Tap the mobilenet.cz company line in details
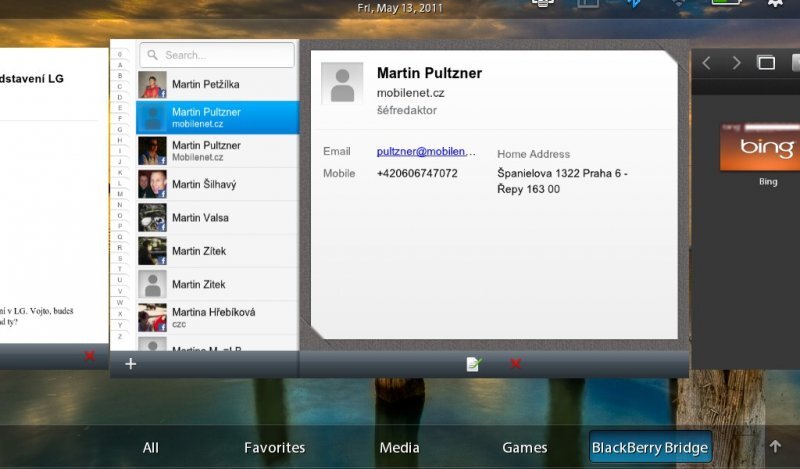The height and width of the screenshot is (469, 800). pyautogui.click(x=410, y=93)
